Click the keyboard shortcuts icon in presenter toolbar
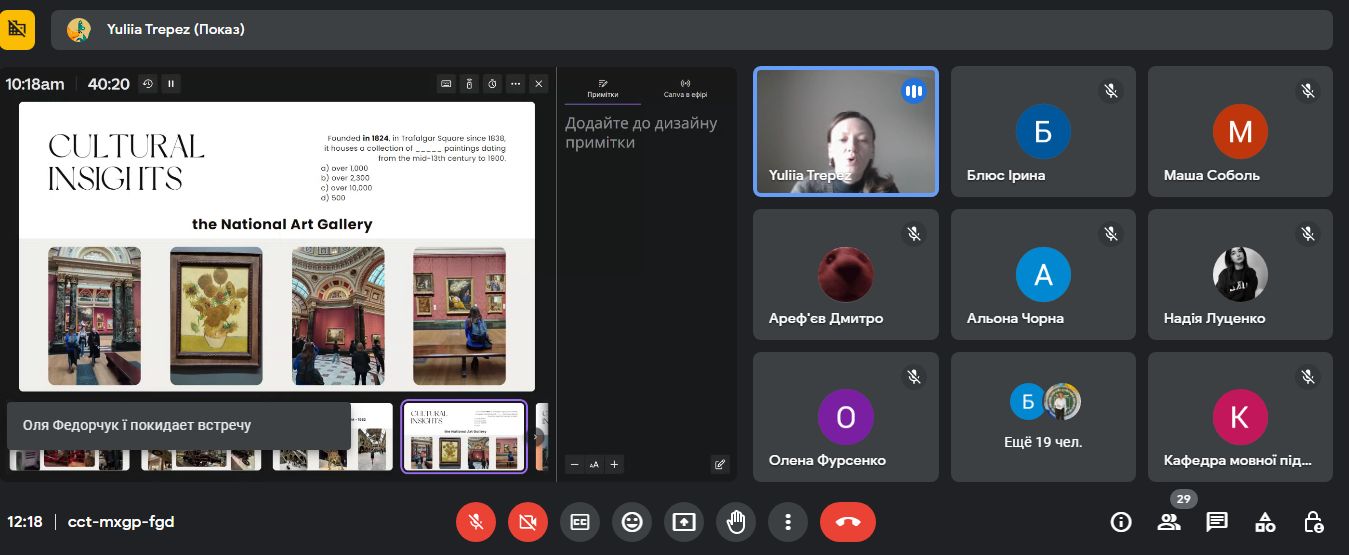The image size is (1349, 555). [x=446, y=84]
